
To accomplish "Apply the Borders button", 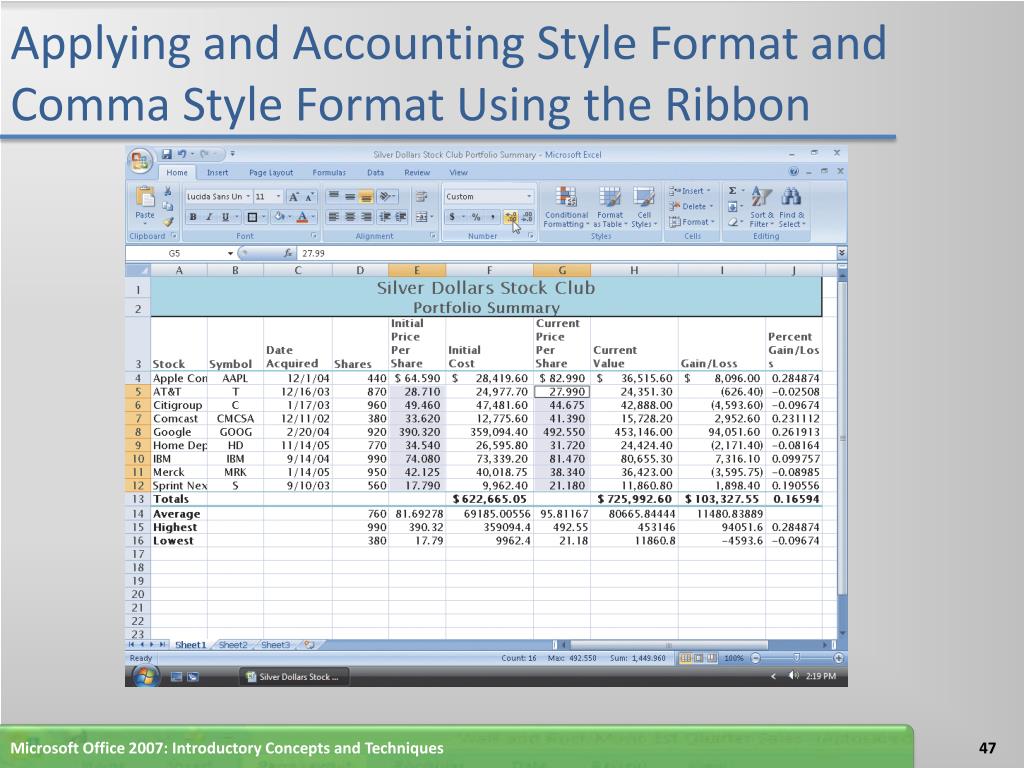I will [252, 217].
